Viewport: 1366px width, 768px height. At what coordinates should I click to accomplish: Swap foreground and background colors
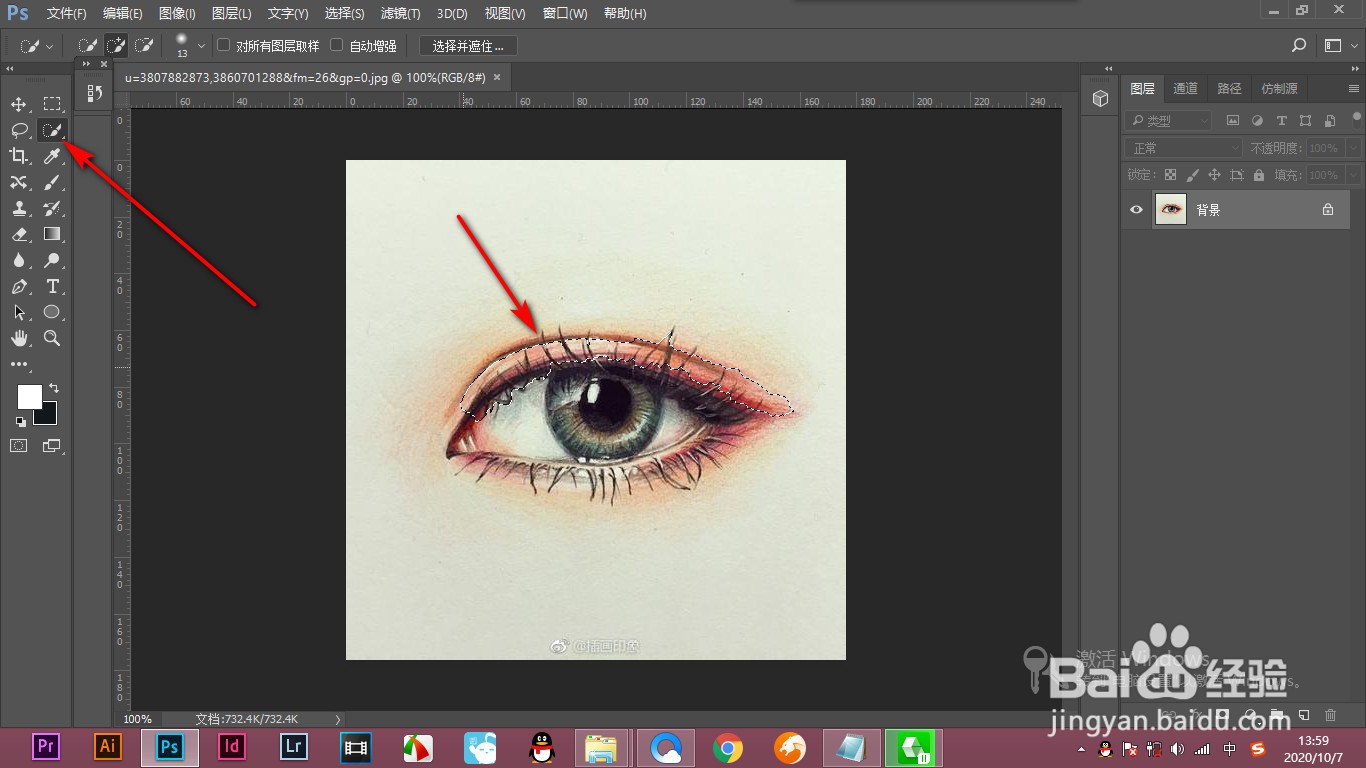[x=54, y=388]
